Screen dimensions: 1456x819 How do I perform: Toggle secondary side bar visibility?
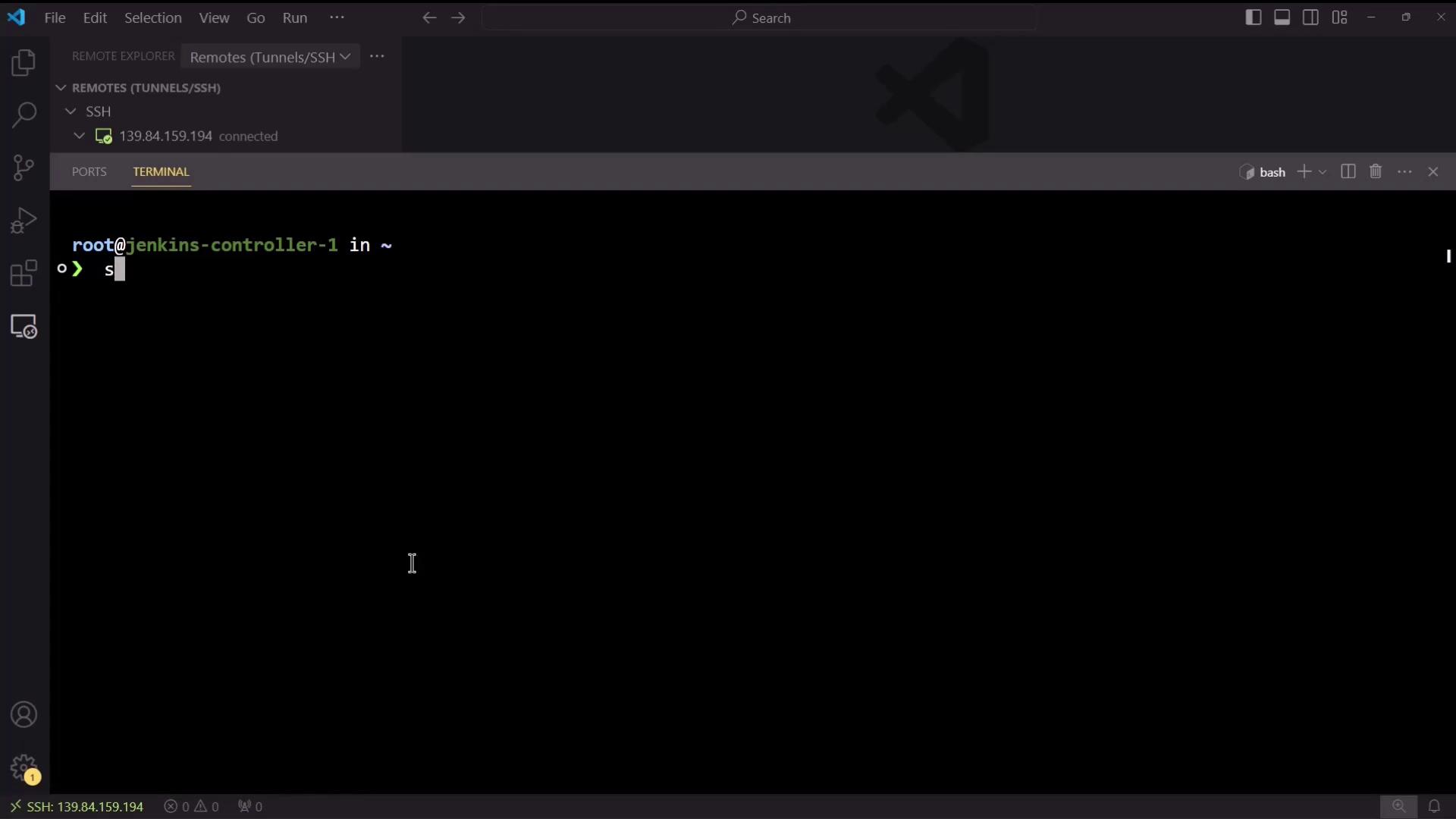(1310, 17)
